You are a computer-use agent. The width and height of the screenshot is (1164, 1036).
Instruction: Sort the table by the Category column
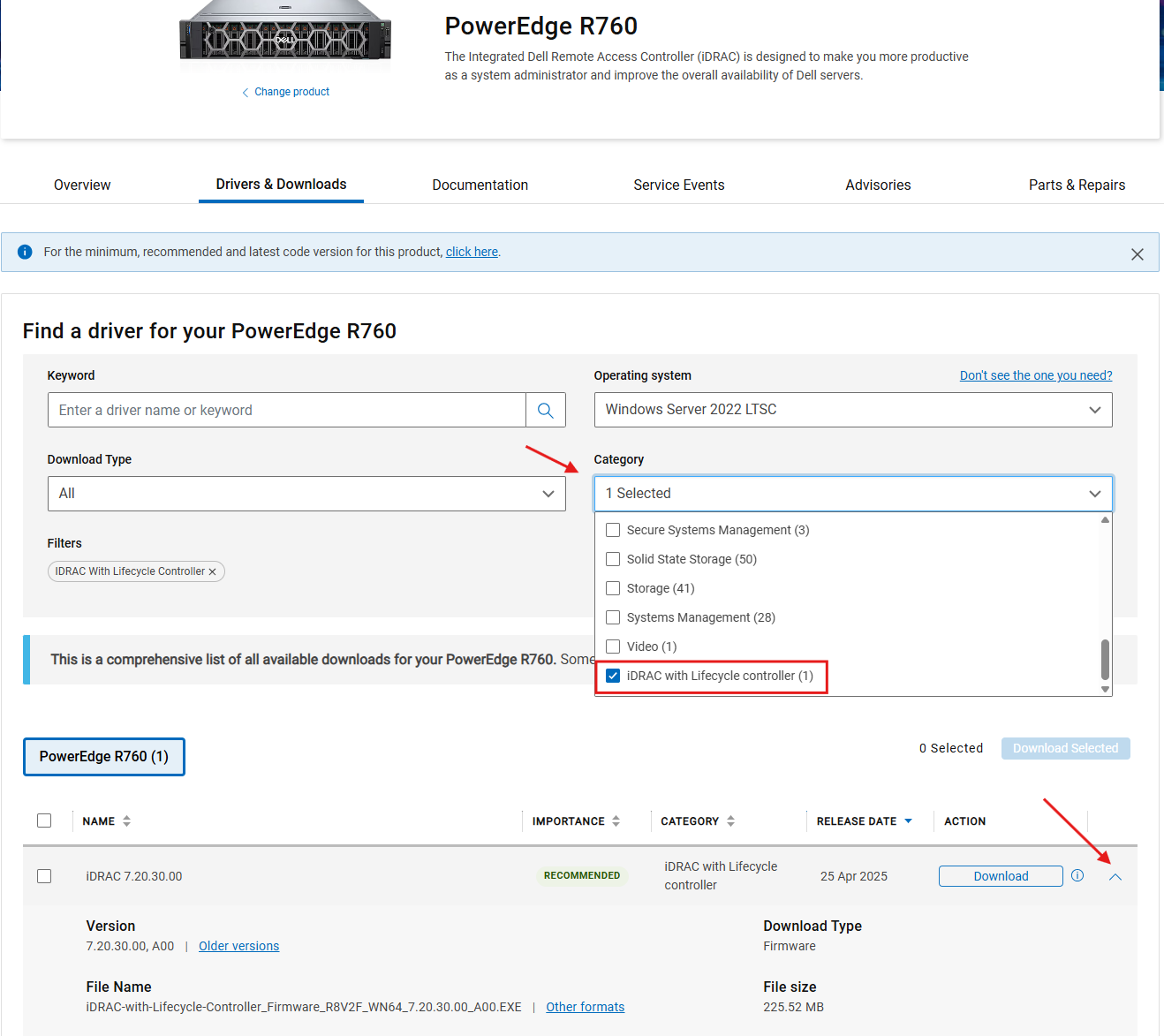point(729,820)
